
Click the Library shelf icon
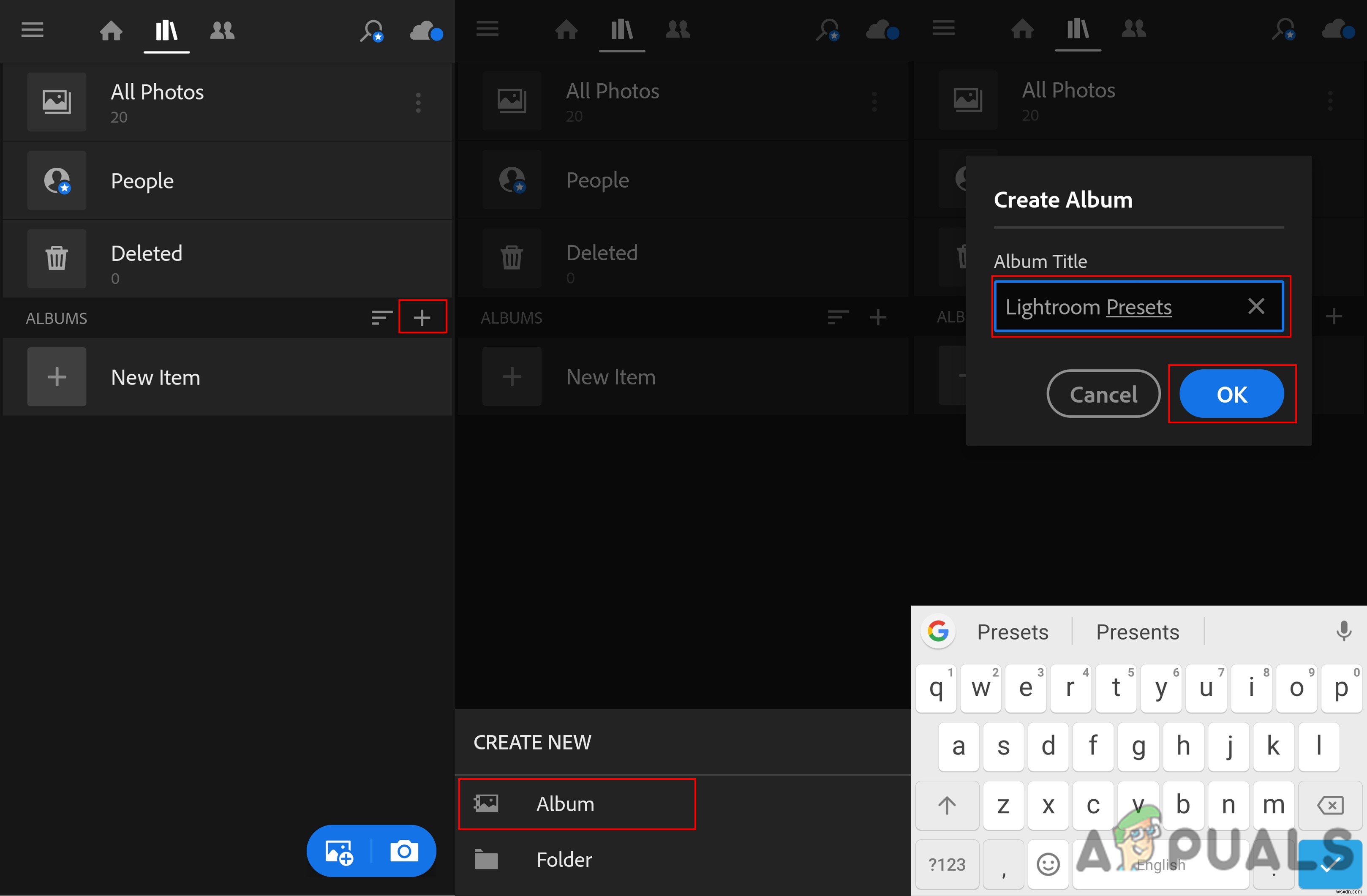166,30
